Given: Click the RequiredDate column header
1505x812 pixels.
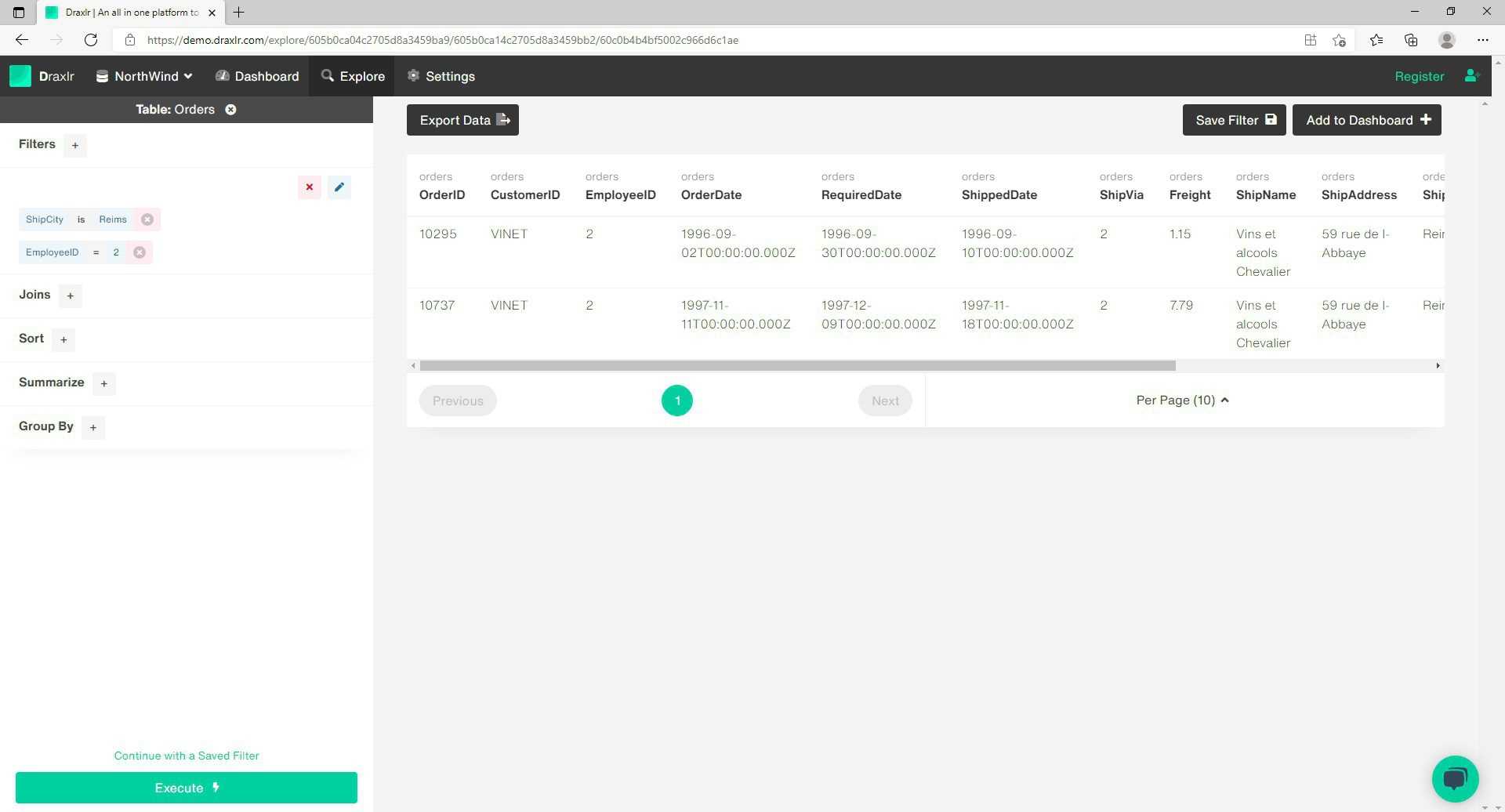Looking at the screenshot, I should [x=861, y=195].
